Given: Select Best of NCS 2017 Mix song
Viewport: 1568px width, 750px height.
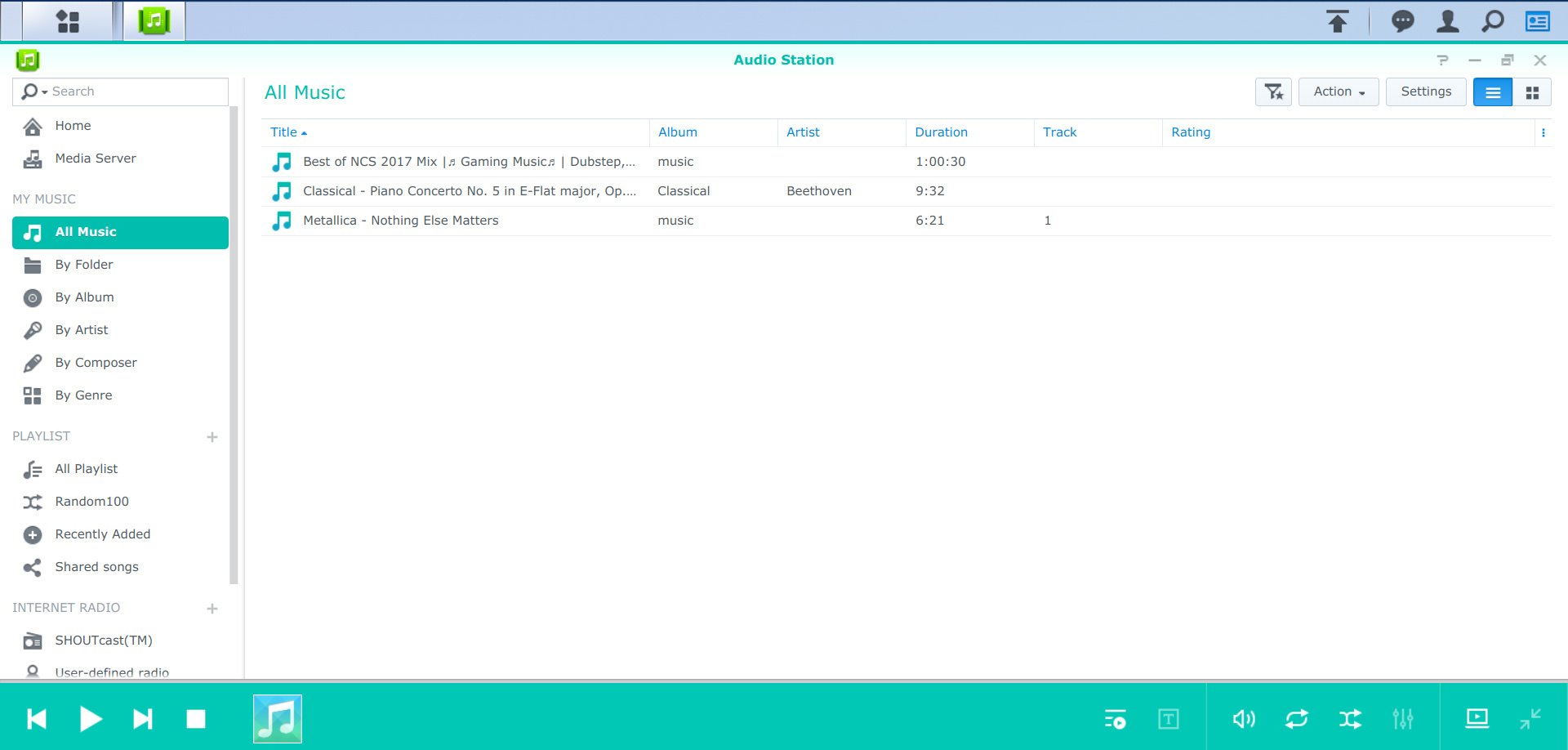Looking at the screenshot, I should coord(906,162).
